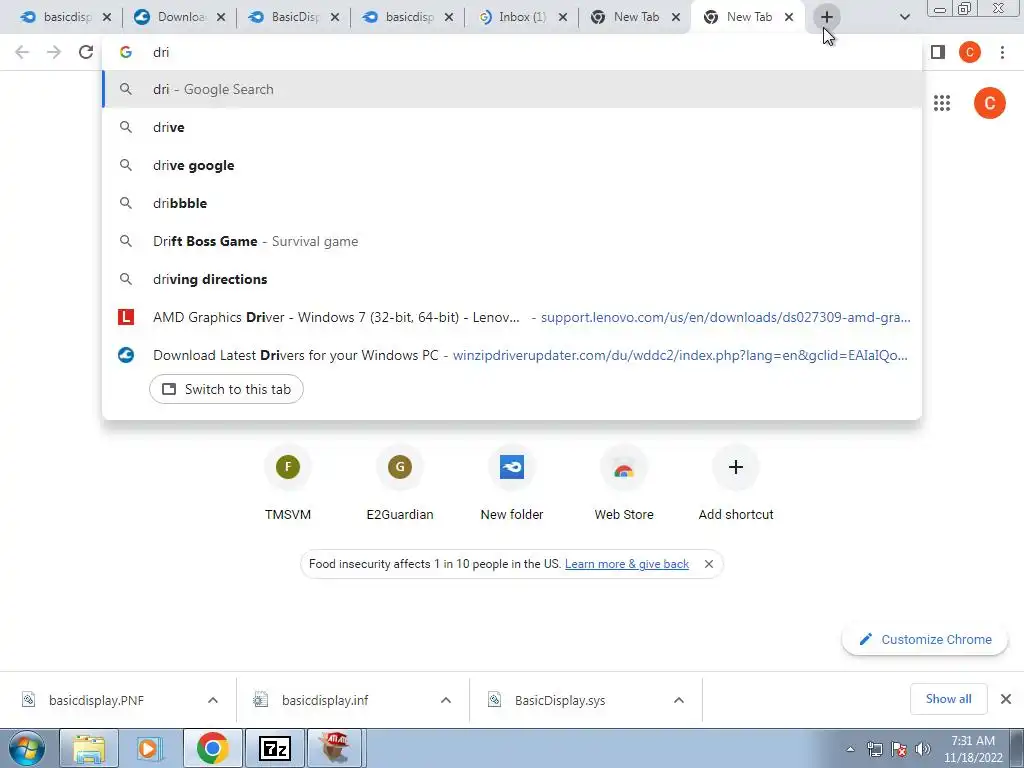The height and width of the screenshot is (768, 1024).
Task: Open the Google account avatar on page
Action: coord(989,103)
